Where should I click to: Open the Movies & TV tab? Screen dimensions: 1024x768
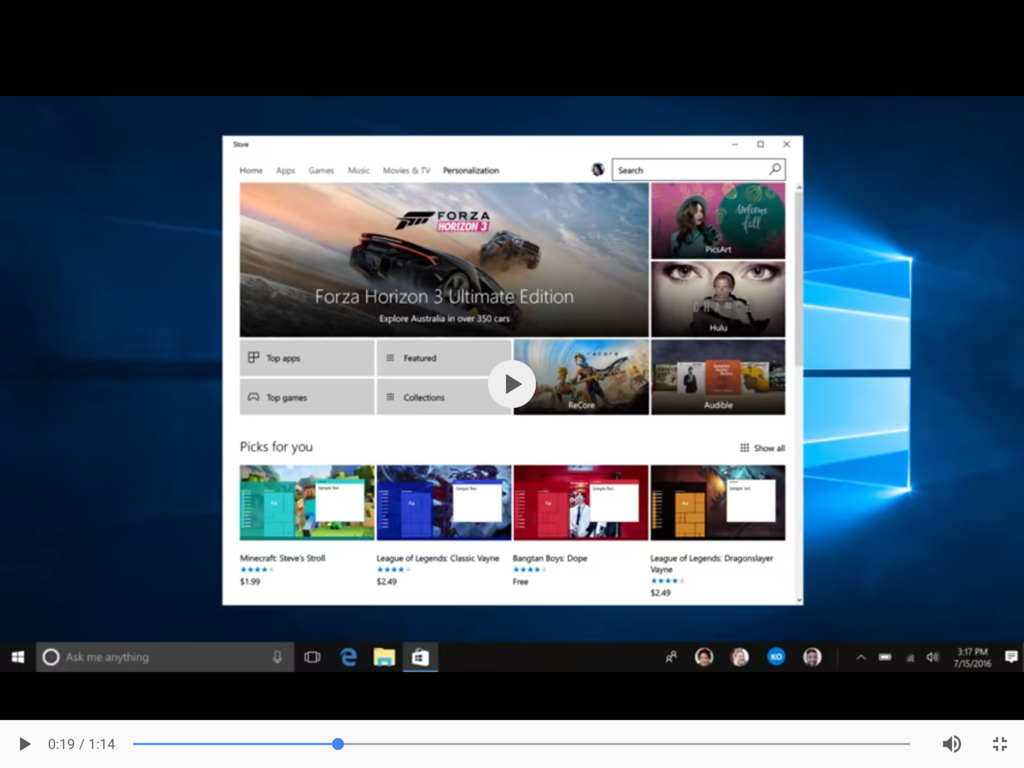click(406, 170)
